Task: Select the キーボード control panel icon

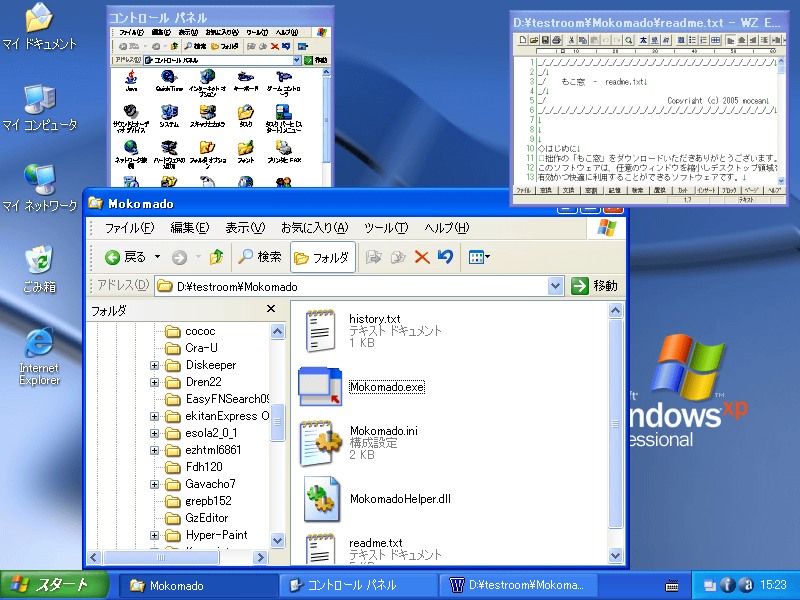Action: (x=245, y=81)
